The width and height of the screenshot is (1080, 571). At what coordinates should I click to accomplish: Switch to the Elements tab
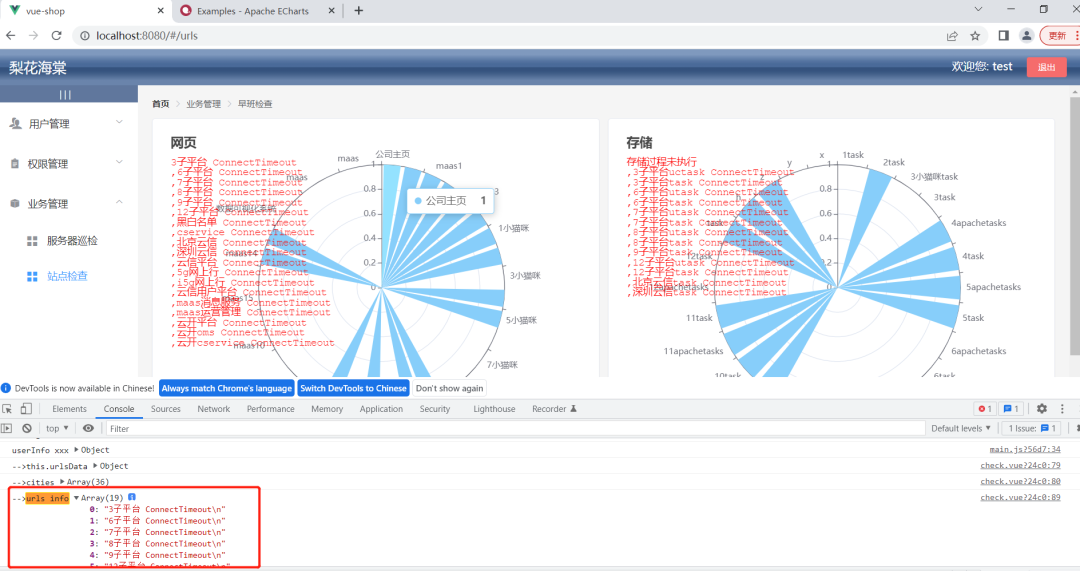point(70,409)
